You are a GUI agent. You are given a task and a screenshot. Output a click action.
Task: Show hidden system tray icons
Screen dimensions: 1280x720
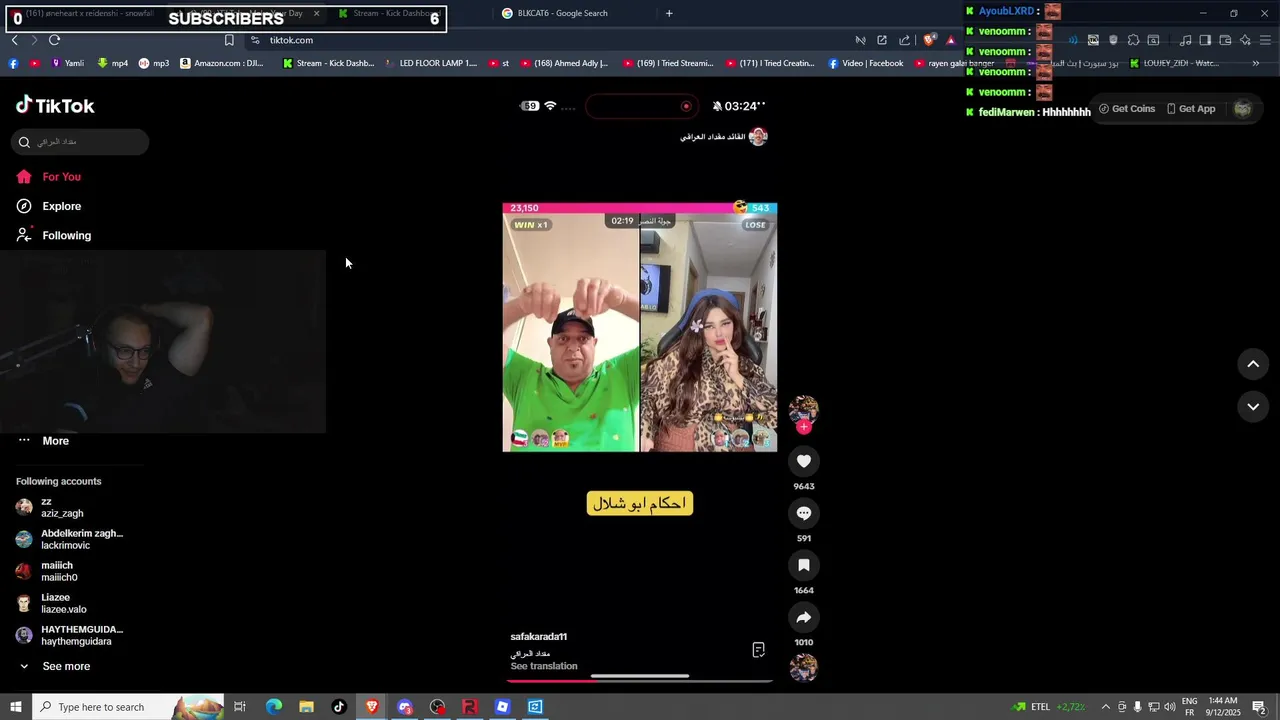click(1105, 707)
